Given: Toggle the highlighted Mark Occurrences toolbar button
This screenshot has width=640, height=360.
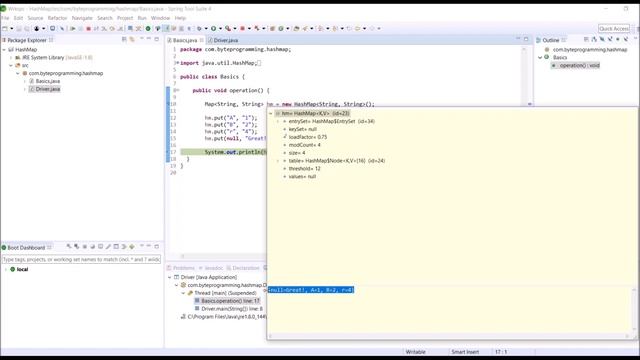Looking at the screenshot, I should coord(166,29).
